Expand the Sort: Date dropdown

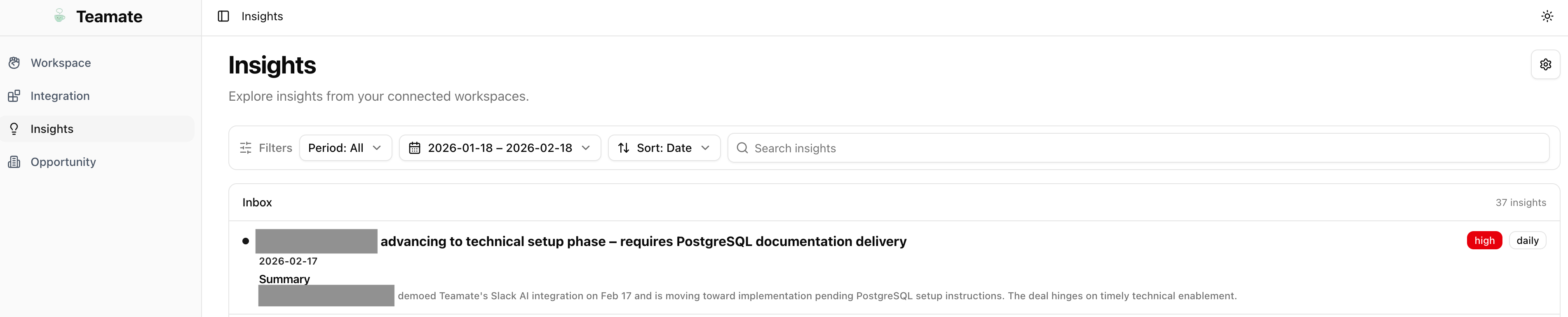pyautogui.click(x=664, y=148)
